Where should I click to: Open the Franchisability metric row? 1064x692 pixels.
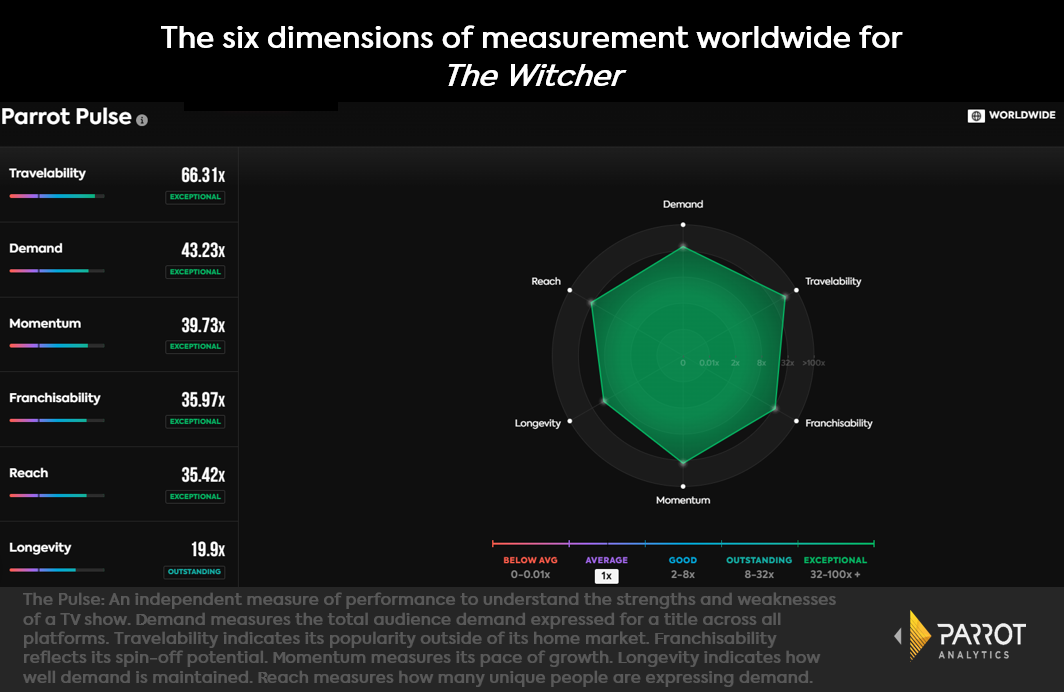[119, 409]
